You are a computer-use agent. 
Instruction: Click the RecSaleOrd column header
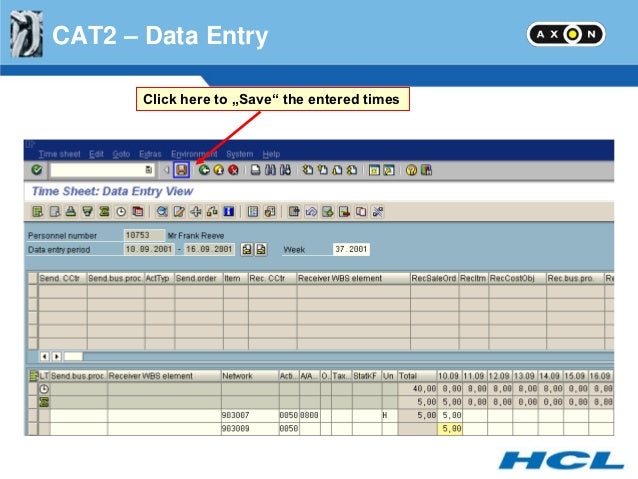(x=434, y=278)
